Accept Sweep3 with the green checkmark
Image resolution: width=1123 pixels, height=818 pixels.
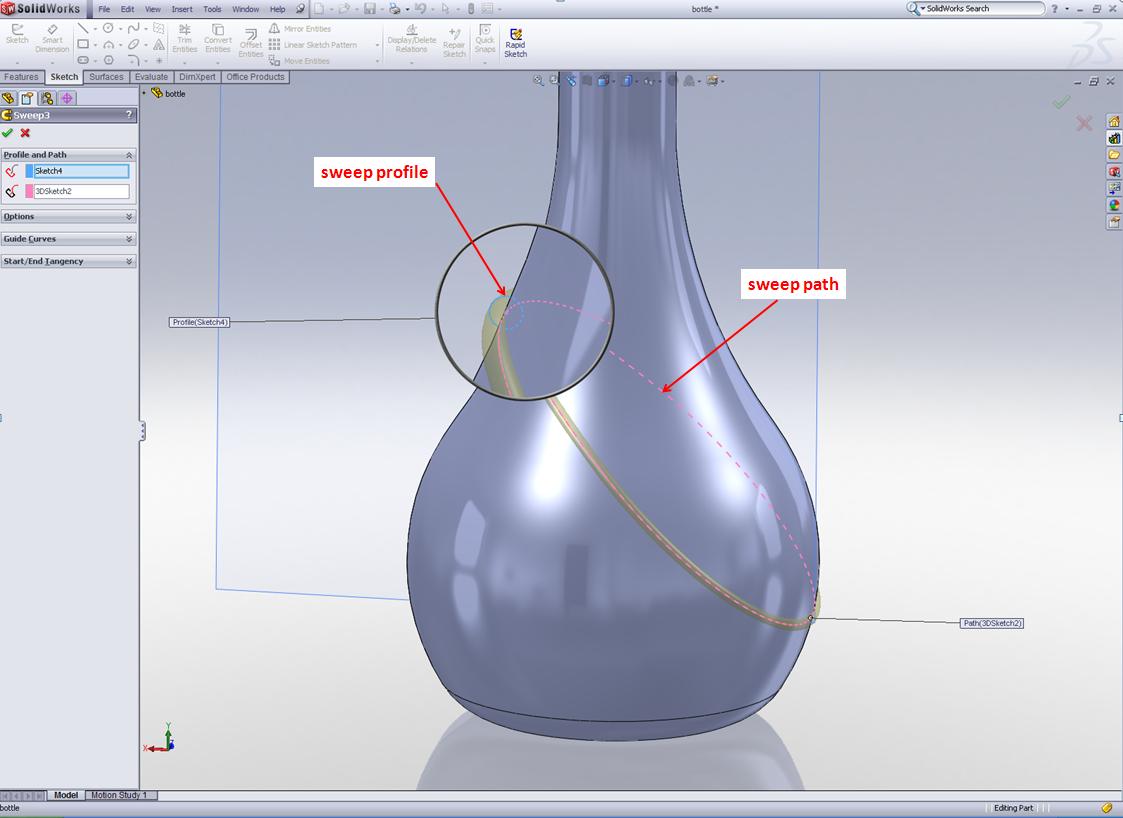[7, 133]
